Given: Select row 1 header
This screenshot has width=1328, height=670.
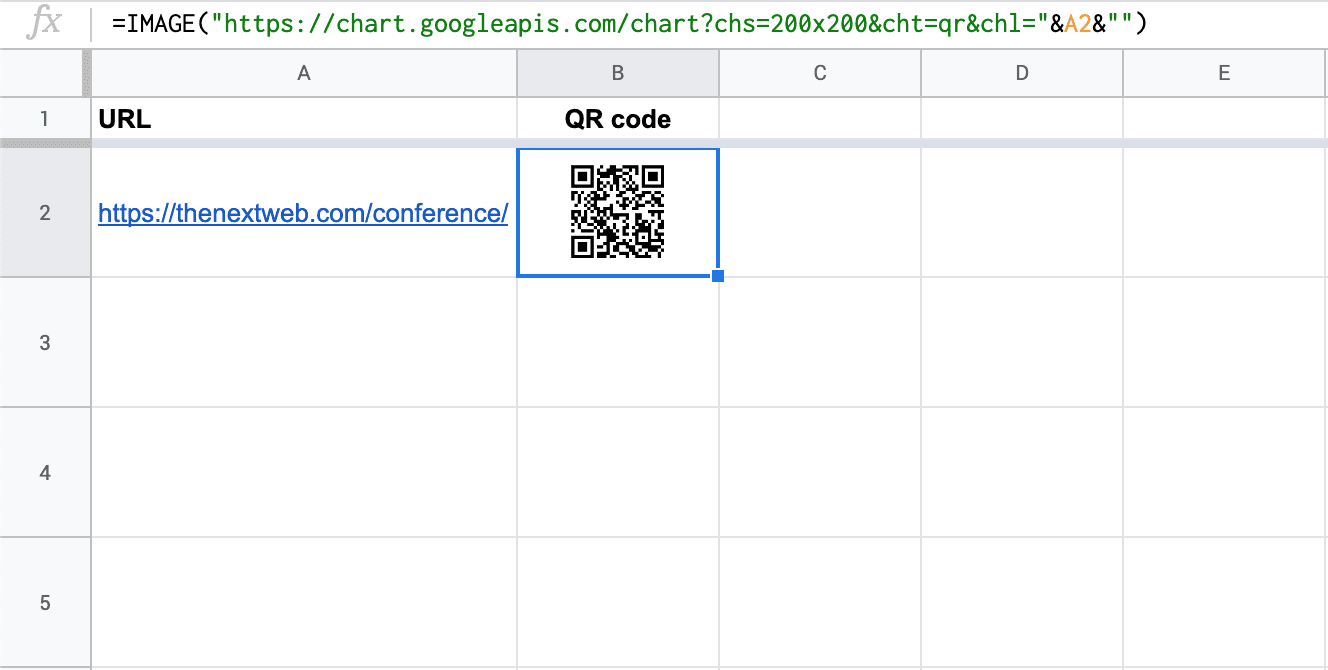Looking at the screenshot, I should [x=45, y=120].
